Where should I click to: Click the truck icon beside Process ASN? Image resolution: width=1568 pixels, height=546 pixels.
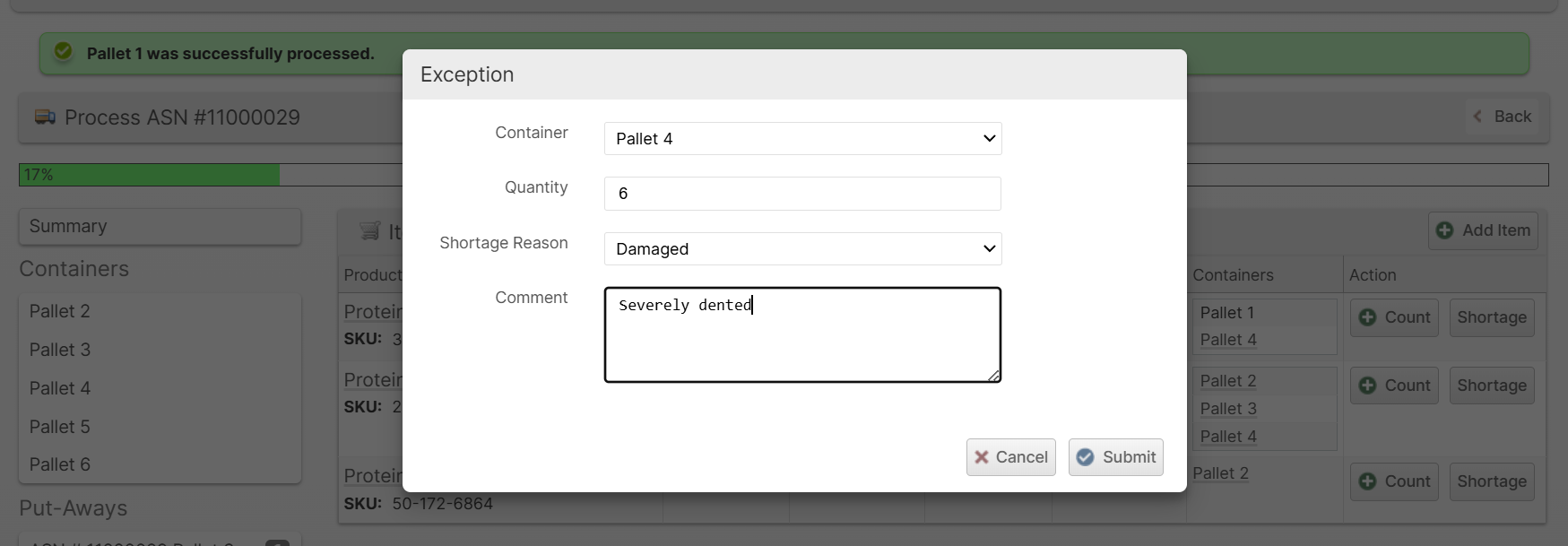coord(45,117)
